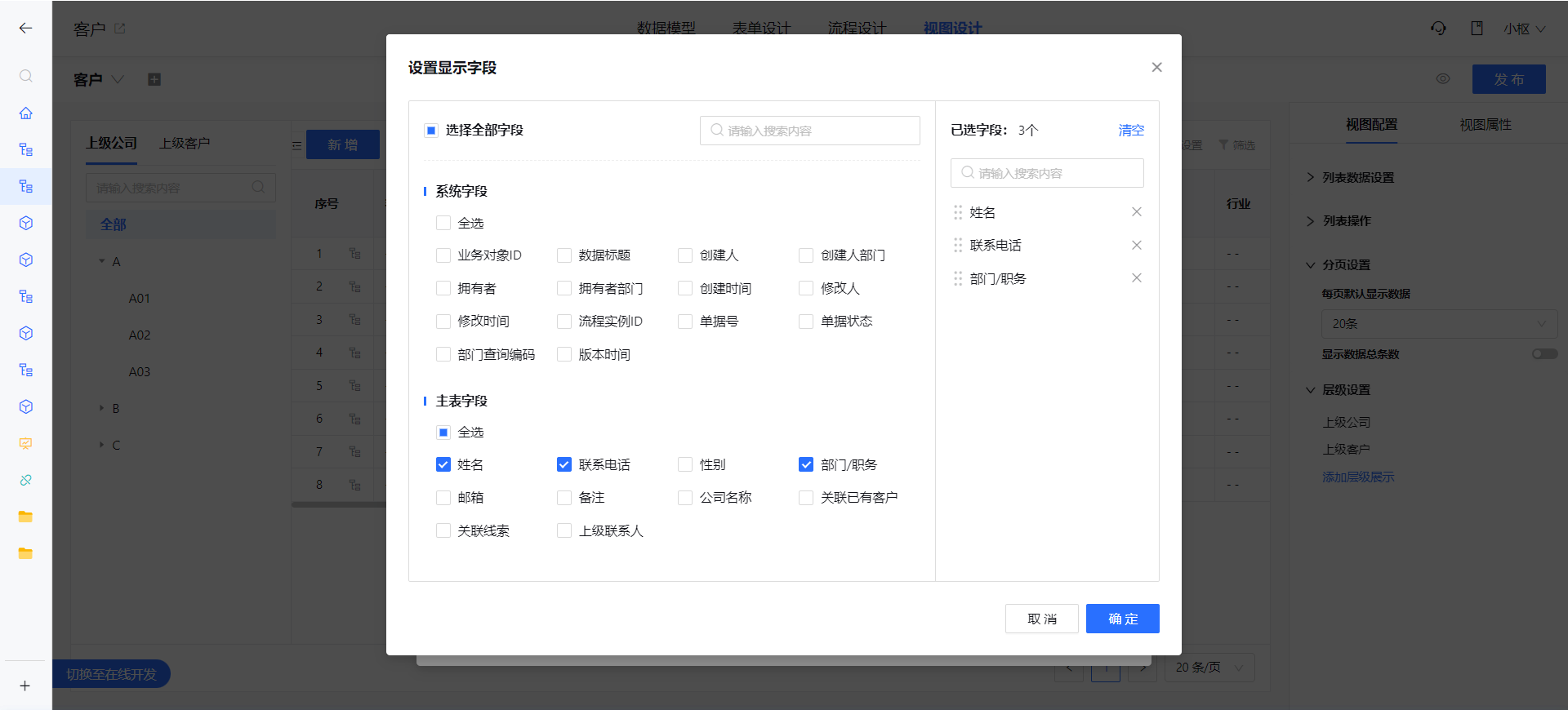Toggle 全选 under 主表字段
This screenshot has width=1568, height=710.
443,432
